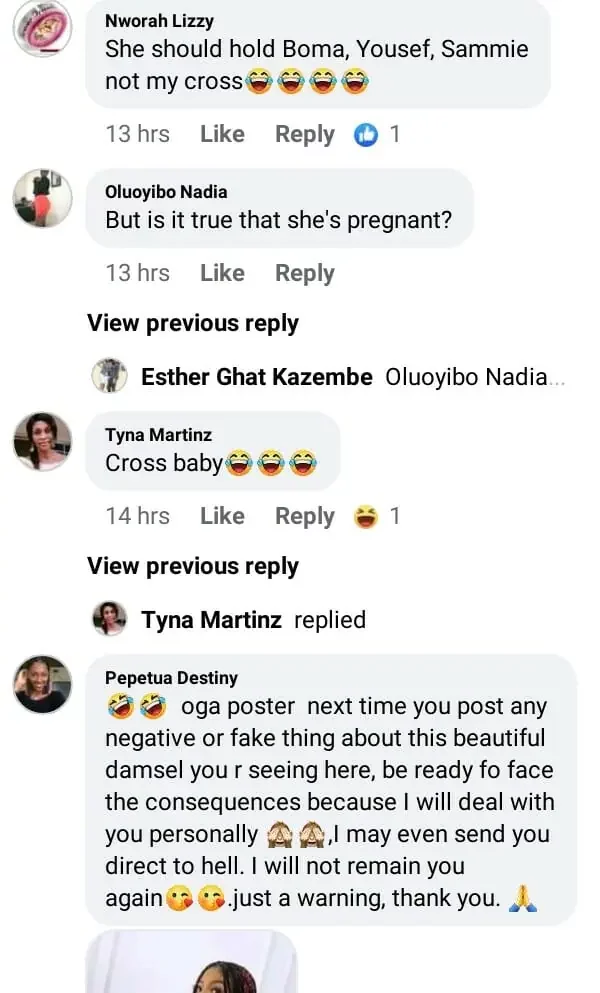Click the haha reaction on Tyna's comment
Viewport: 600px width, 993px height.
point(367,516)
